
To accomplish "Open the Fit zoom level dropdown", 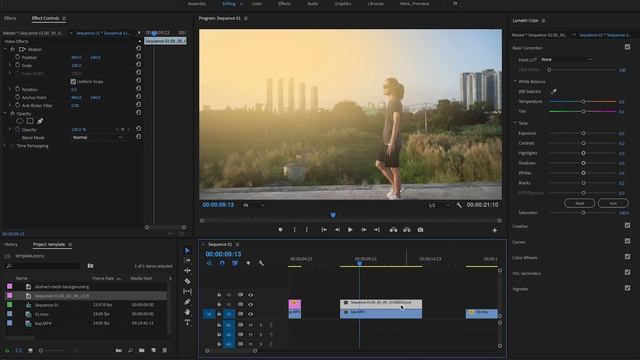I will 253,205.
